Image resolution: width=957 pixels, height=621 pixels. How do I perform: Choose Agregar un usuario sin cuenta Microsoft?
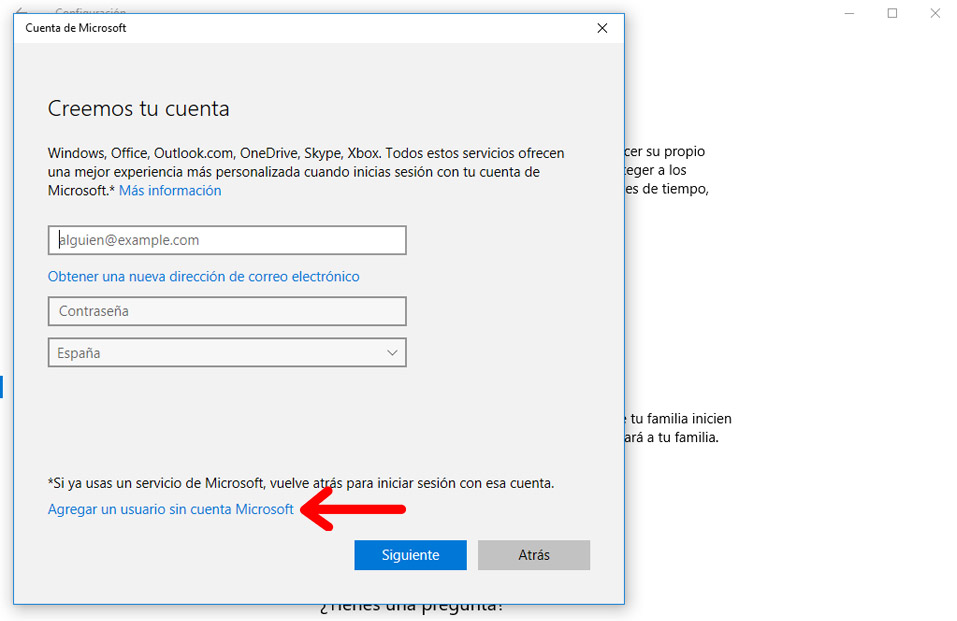click(x=170, y=509)
